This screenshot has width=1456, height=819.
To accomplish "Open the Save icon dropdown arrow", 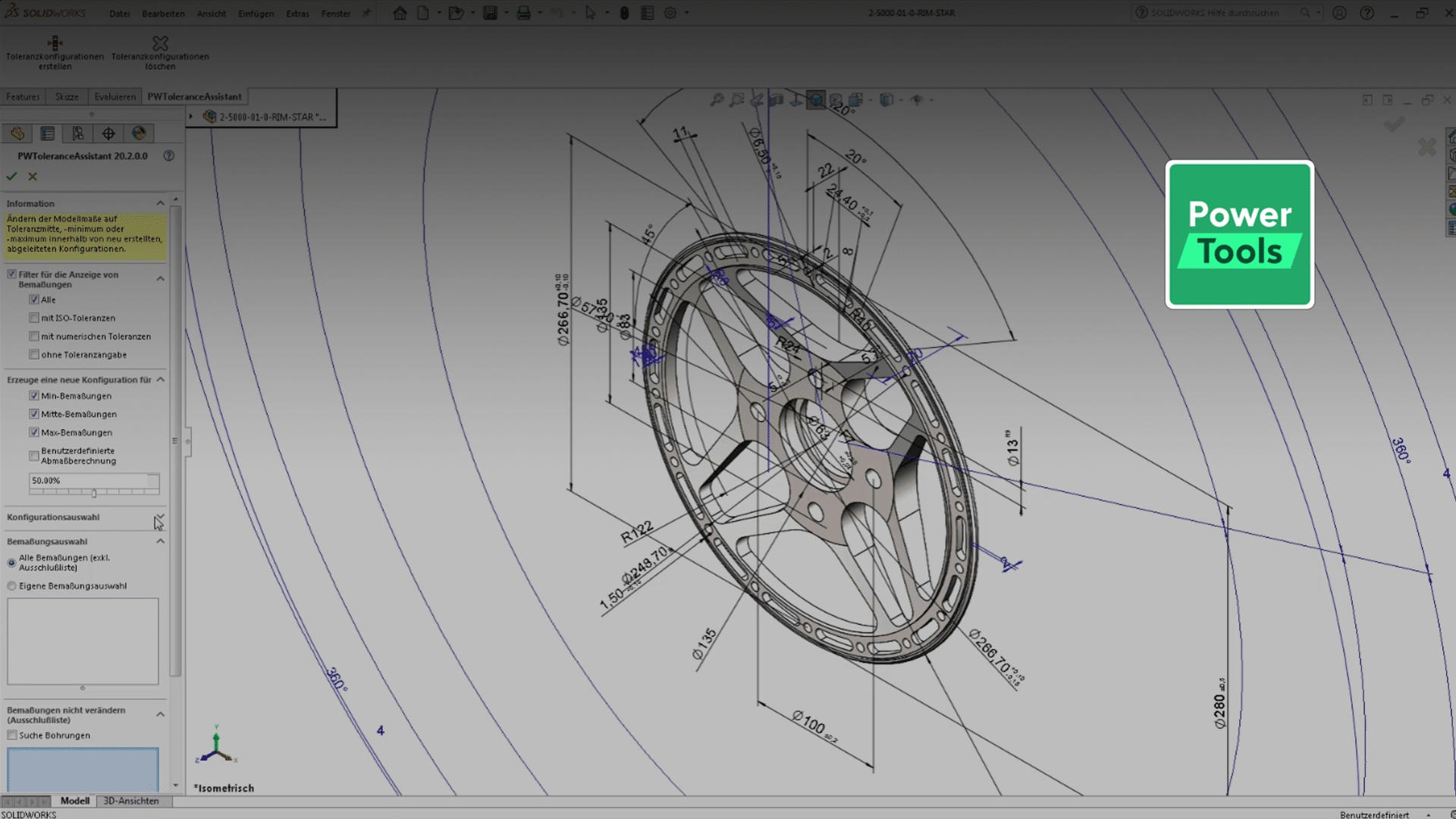I will pos(506,13).
